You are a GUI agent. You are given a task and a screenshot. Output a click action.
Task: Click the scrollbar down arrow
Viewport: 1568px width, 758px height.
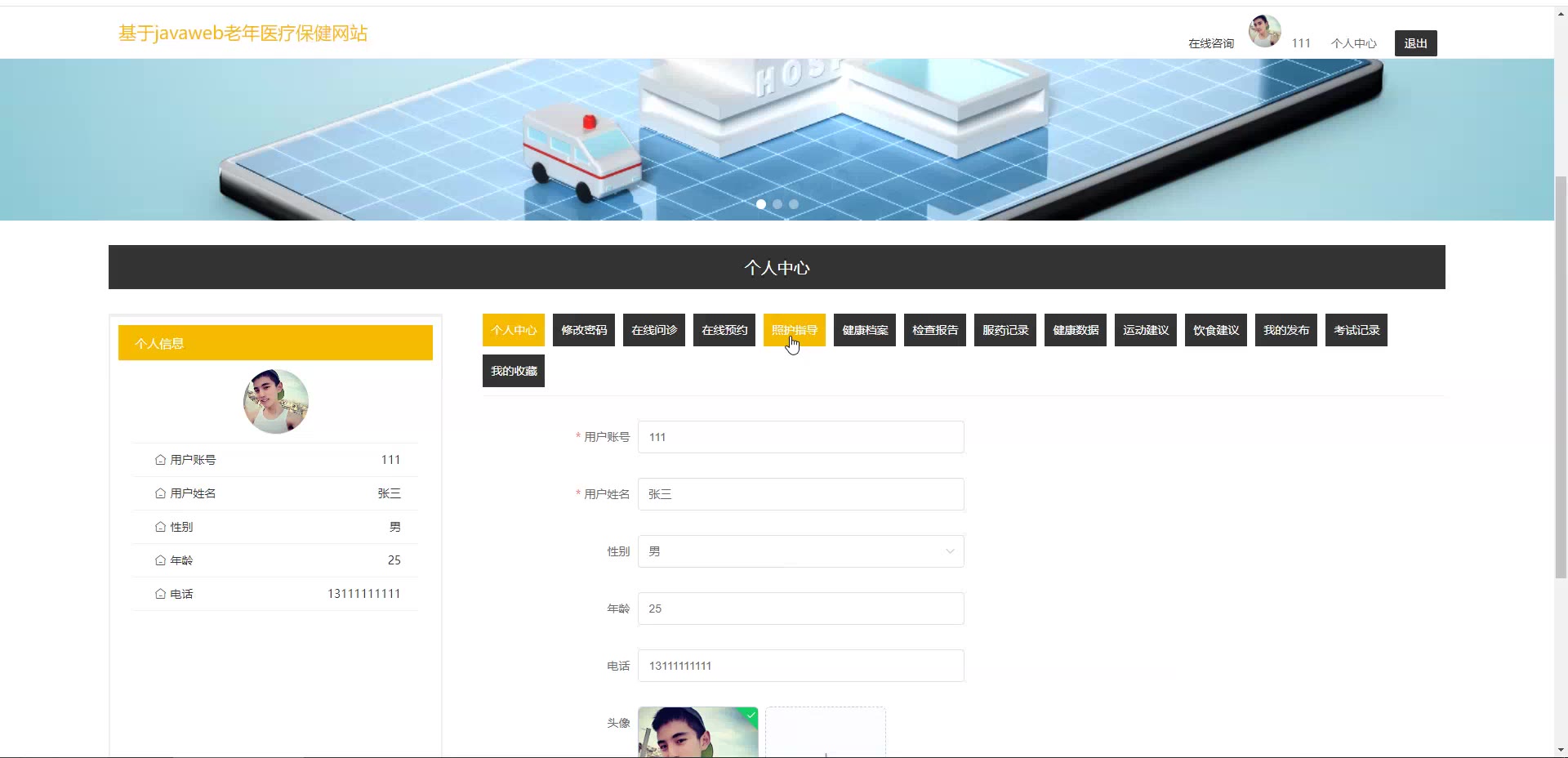pos(1561,750)
